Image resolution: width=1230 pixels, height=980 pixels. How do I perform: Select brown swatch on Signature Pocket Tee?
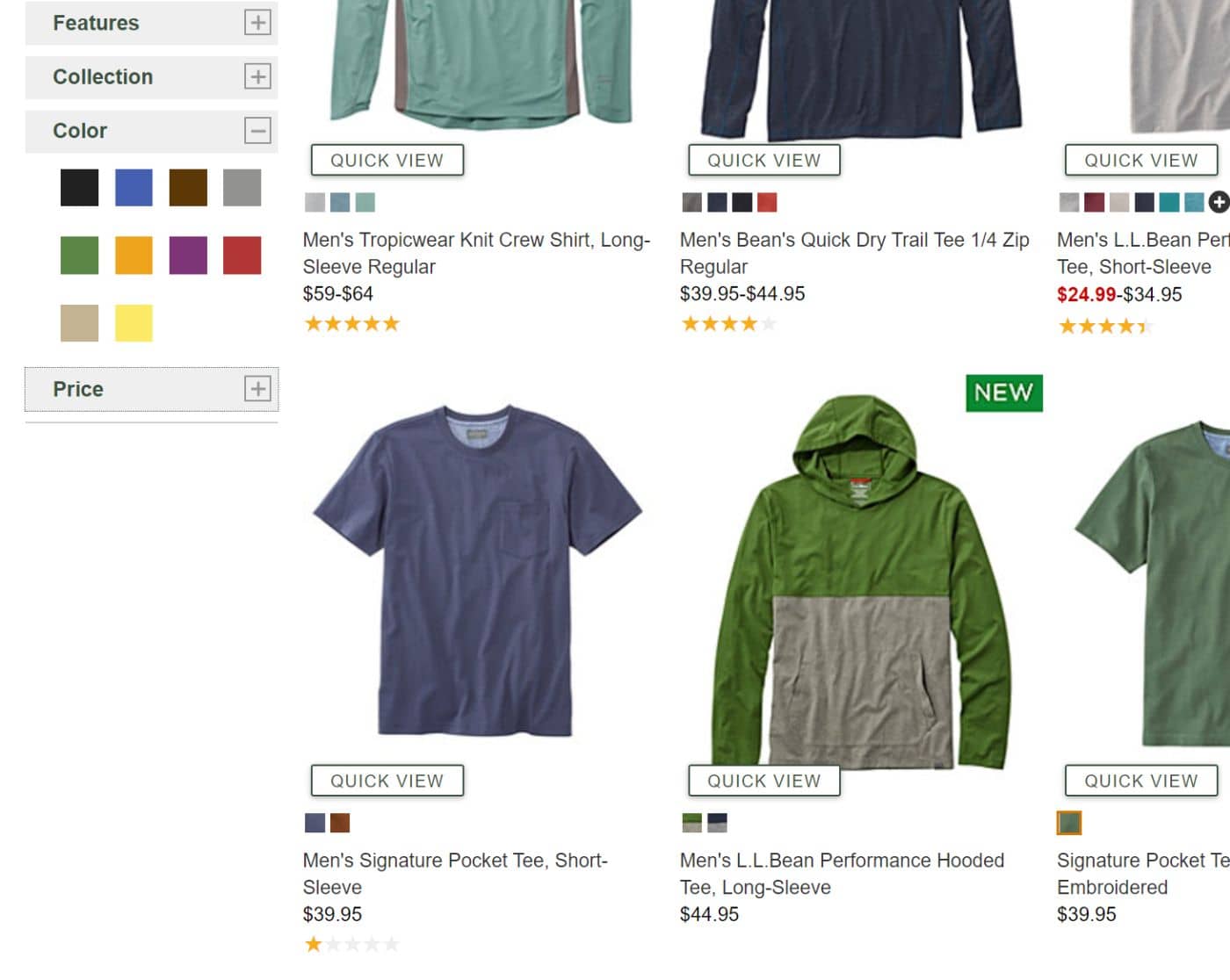point(340,823)
